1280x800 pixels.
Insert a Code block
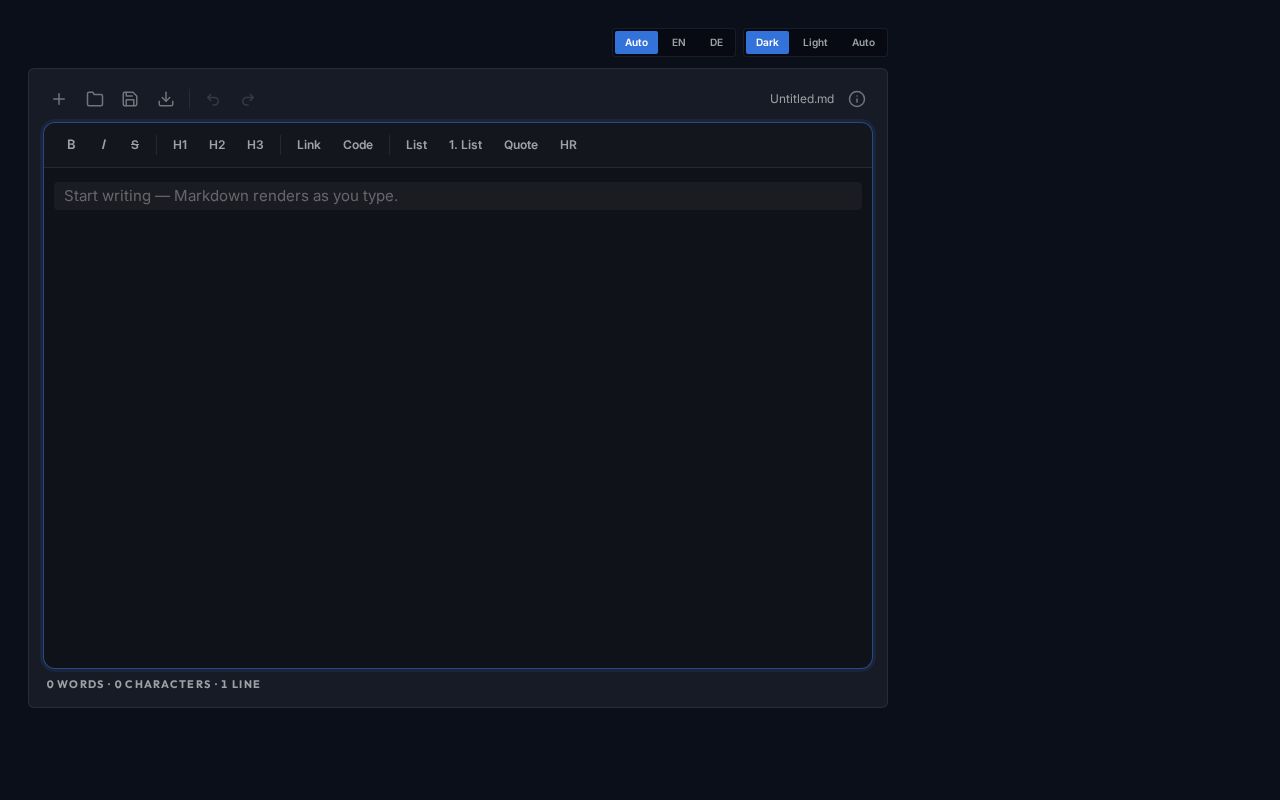pos(358,145)
